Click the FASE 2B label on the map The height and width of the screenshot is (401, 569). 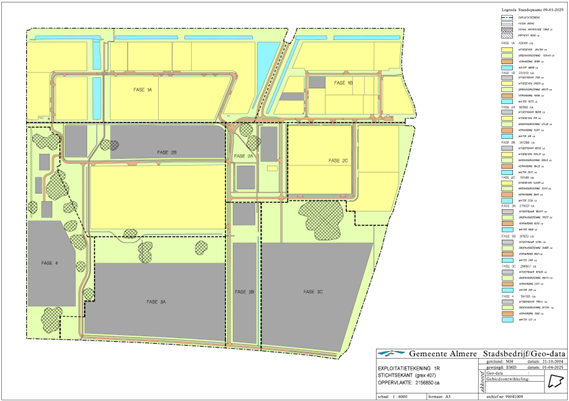167,152
